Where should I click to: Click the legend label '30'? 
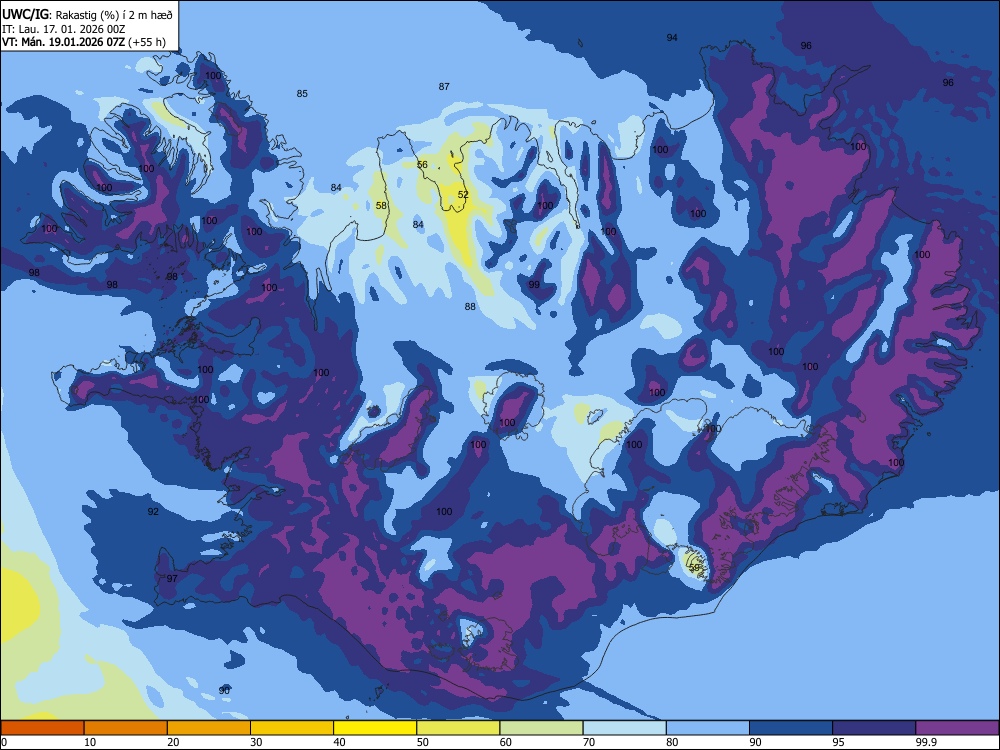[x=256, y=742]
